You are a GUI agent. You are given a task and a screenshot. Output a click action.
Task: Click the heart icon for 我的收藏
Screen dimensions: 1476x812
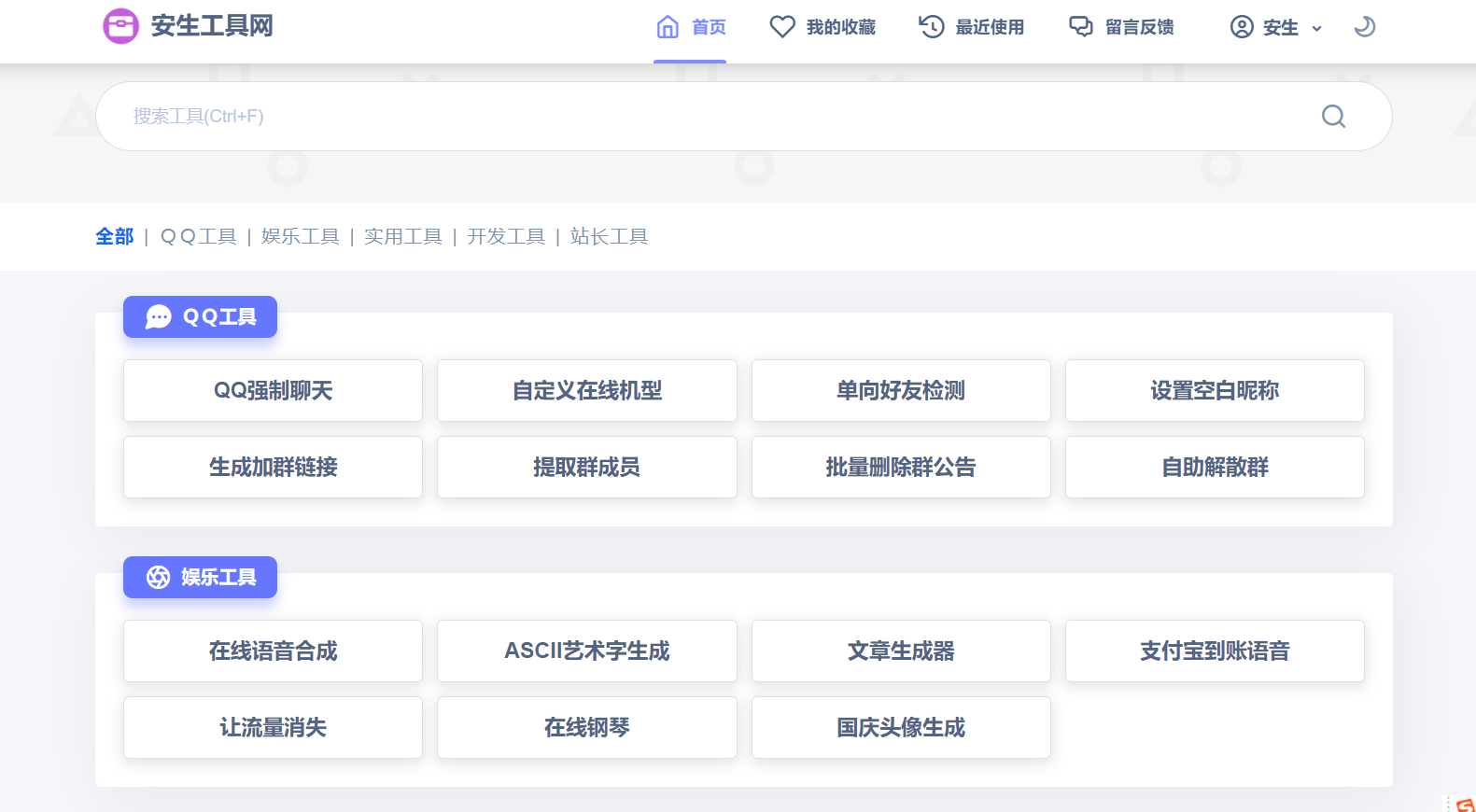[782, 27]
